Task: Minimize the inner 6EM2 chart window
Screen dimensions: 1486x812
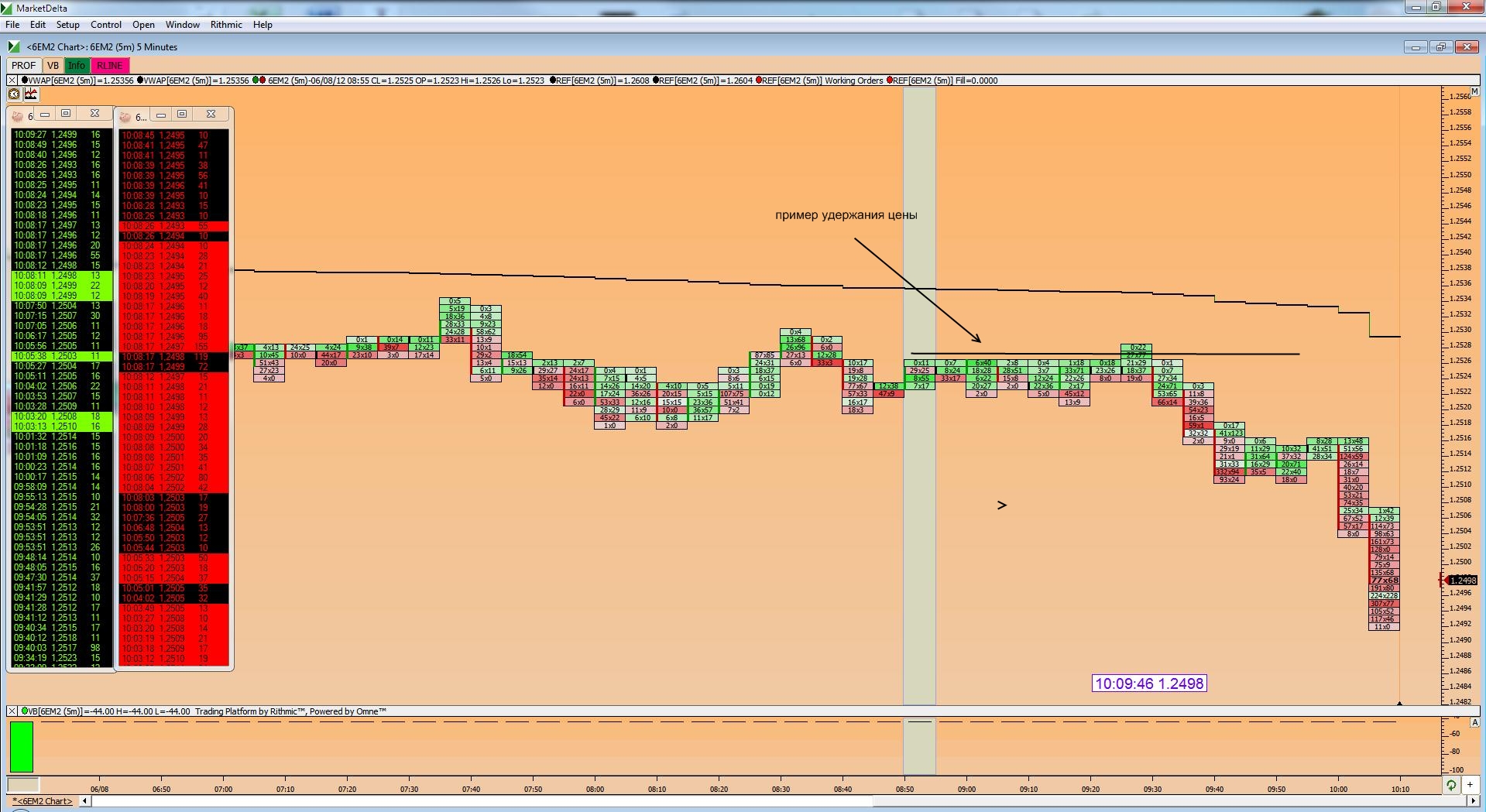Action: tap(1416, 47)
